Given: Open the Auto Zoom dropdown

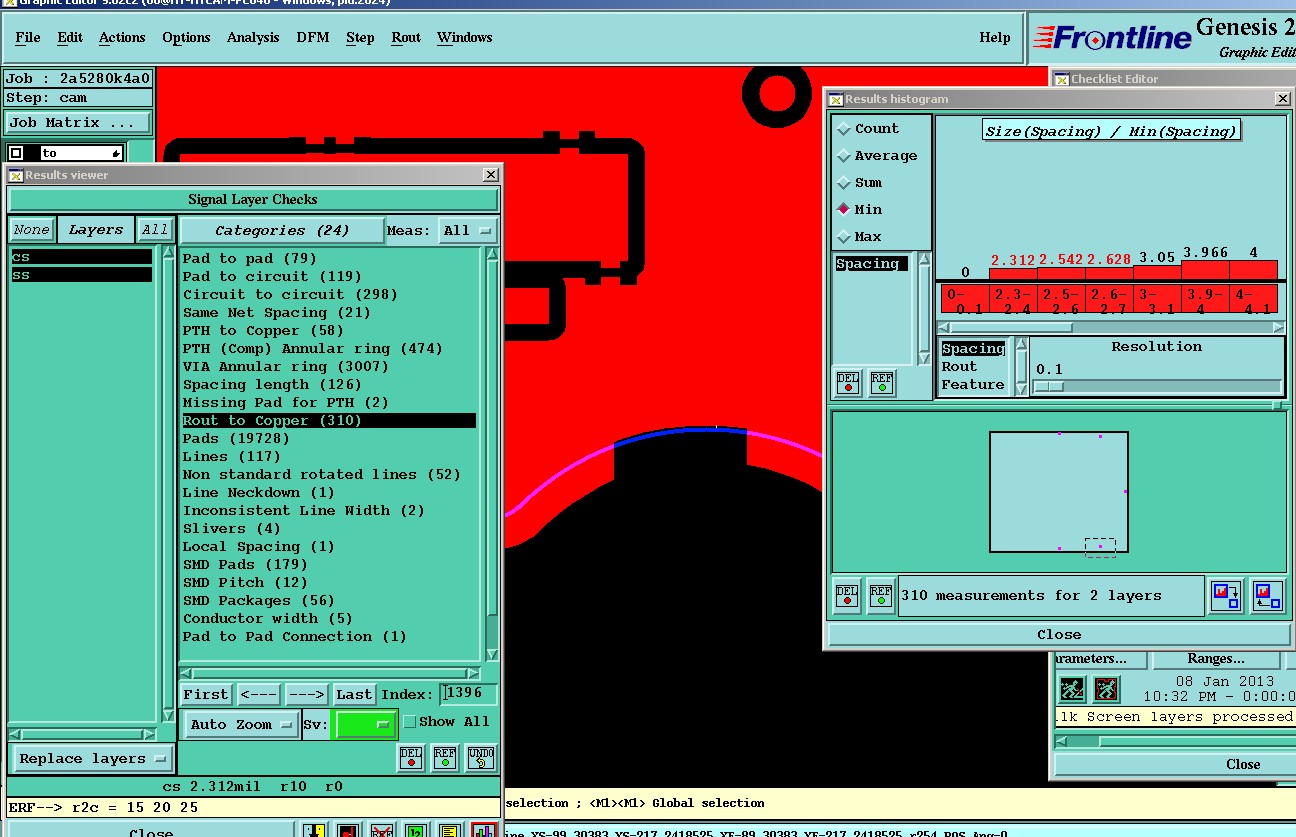Looking at the screenshot, I should click(242, 724).
